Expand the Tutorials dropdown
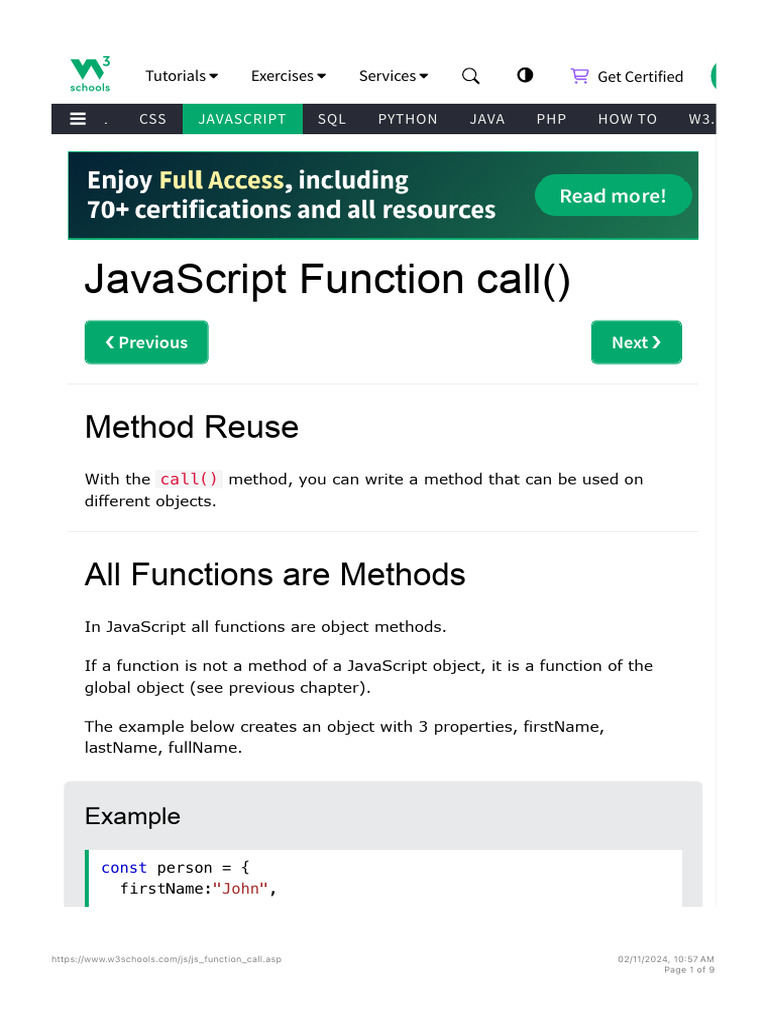 [182, 76]
